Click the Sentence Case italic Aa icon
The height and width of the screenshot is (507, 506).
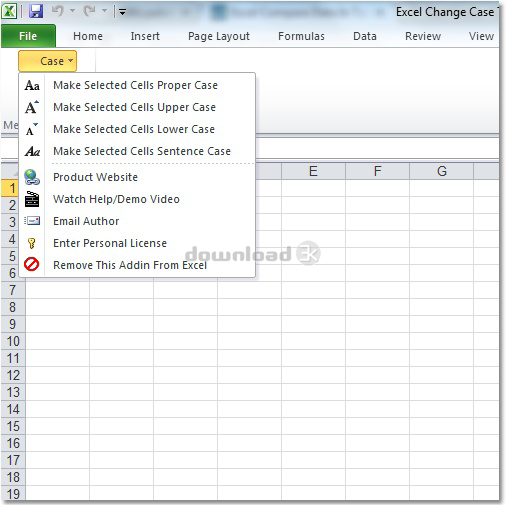32,151
